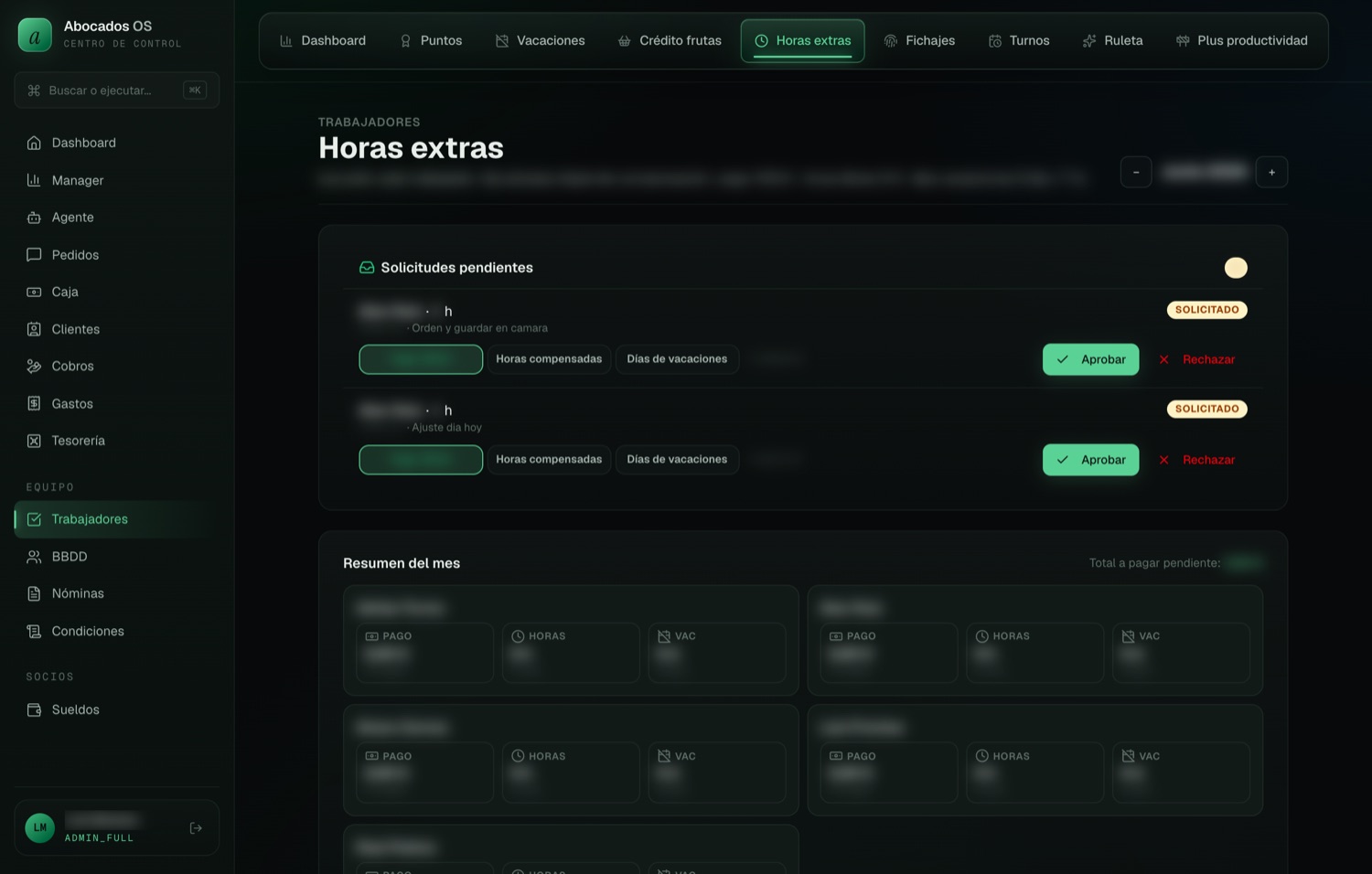Open Nóminas in the sidebar
Image resolution: width=1372 pixels, height=874 pixels.
(x=116, y=593)
